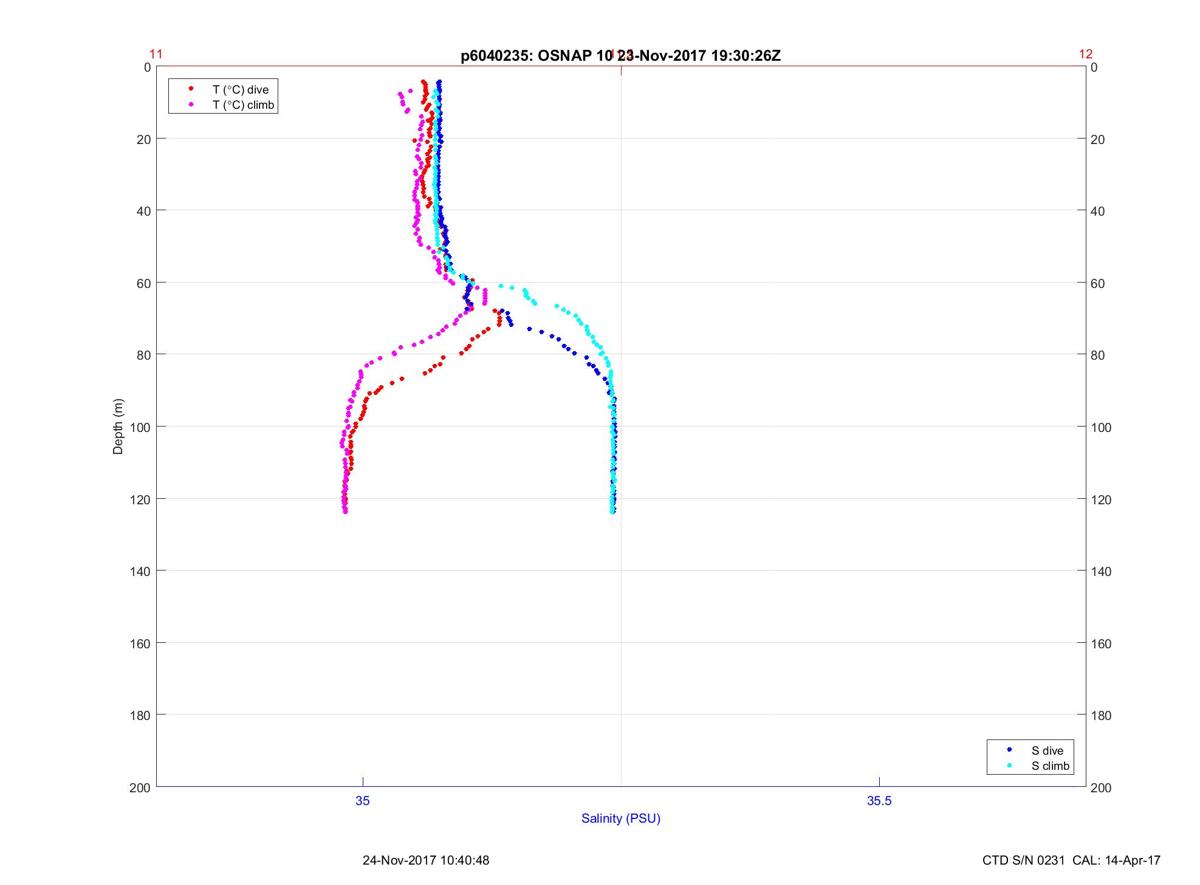Click depth tick 20 on right axis
The image size is (1200, 885).
coord(1098,139)
